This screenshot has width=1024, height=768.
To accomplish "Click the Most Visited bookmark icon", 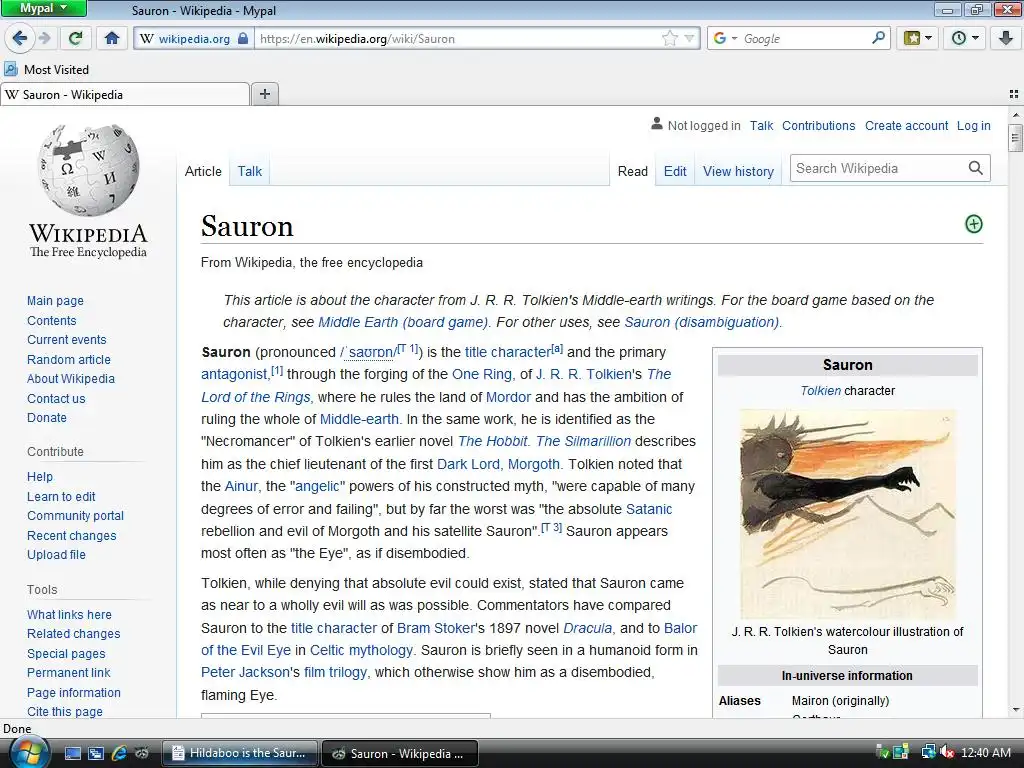I will [x=10, y=69].
